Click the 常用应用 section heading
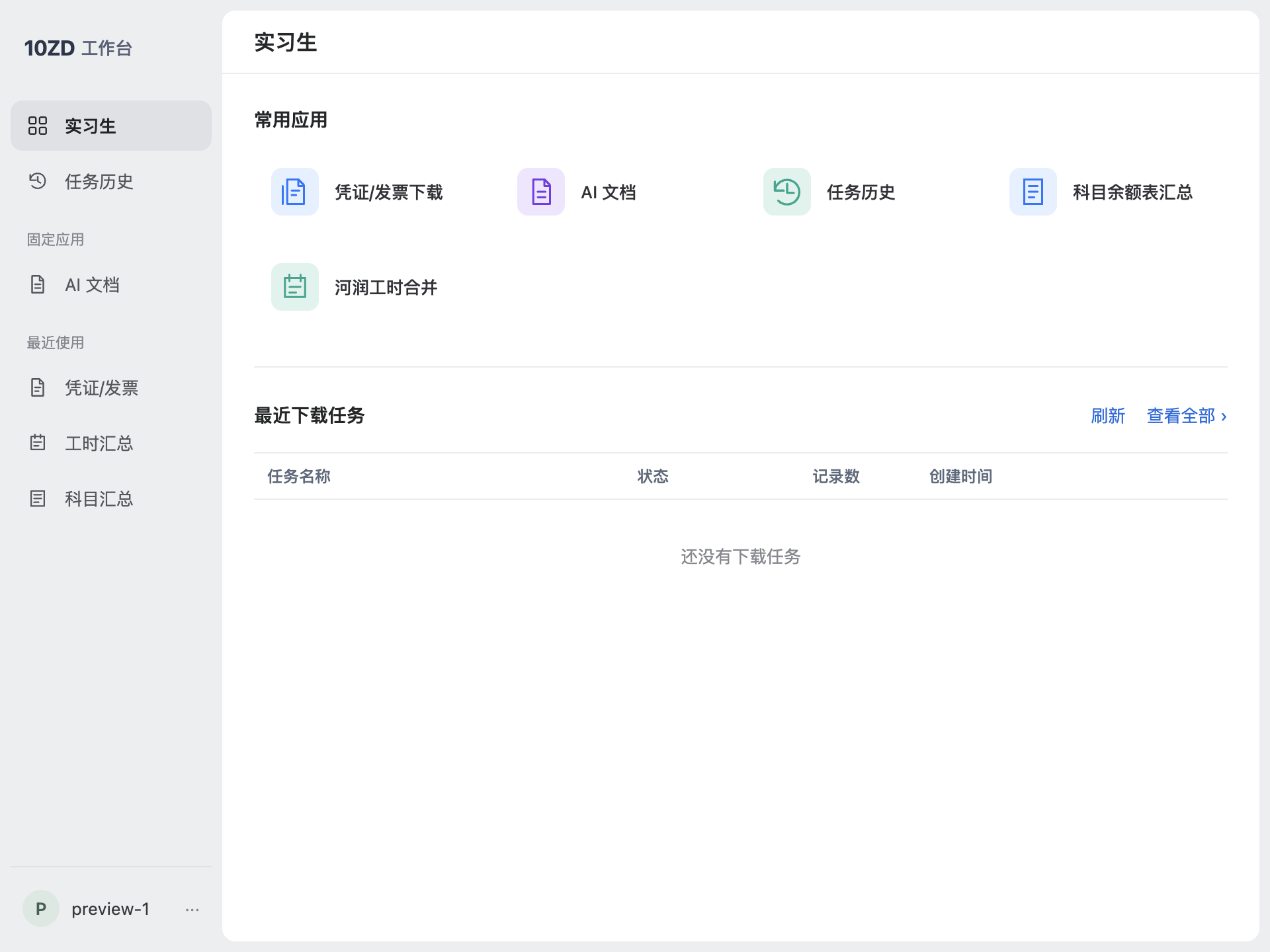1270x952 pixels. [291, 120]
